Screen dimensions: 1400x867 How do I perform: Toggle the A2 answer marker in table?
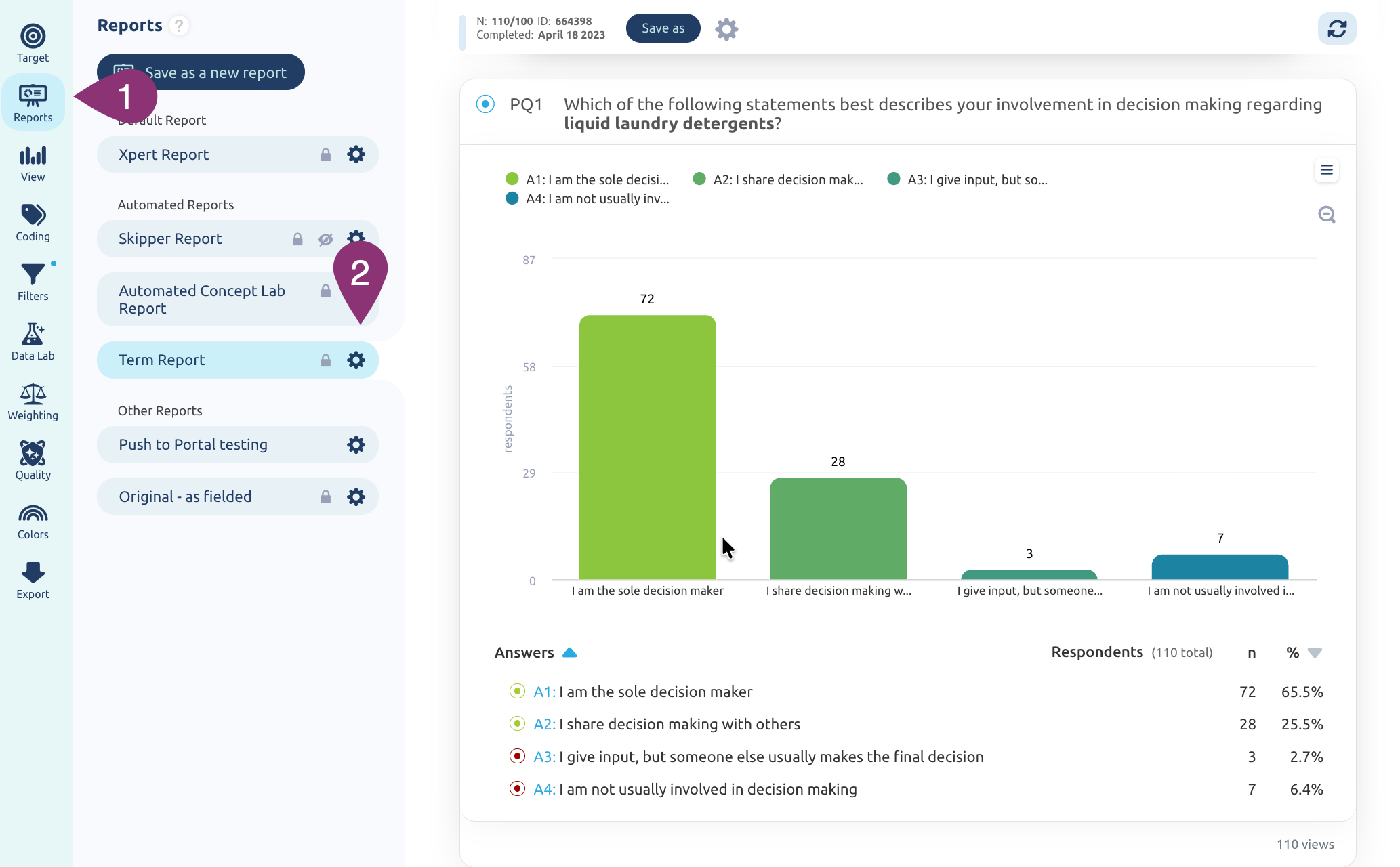tap(517, 723)
